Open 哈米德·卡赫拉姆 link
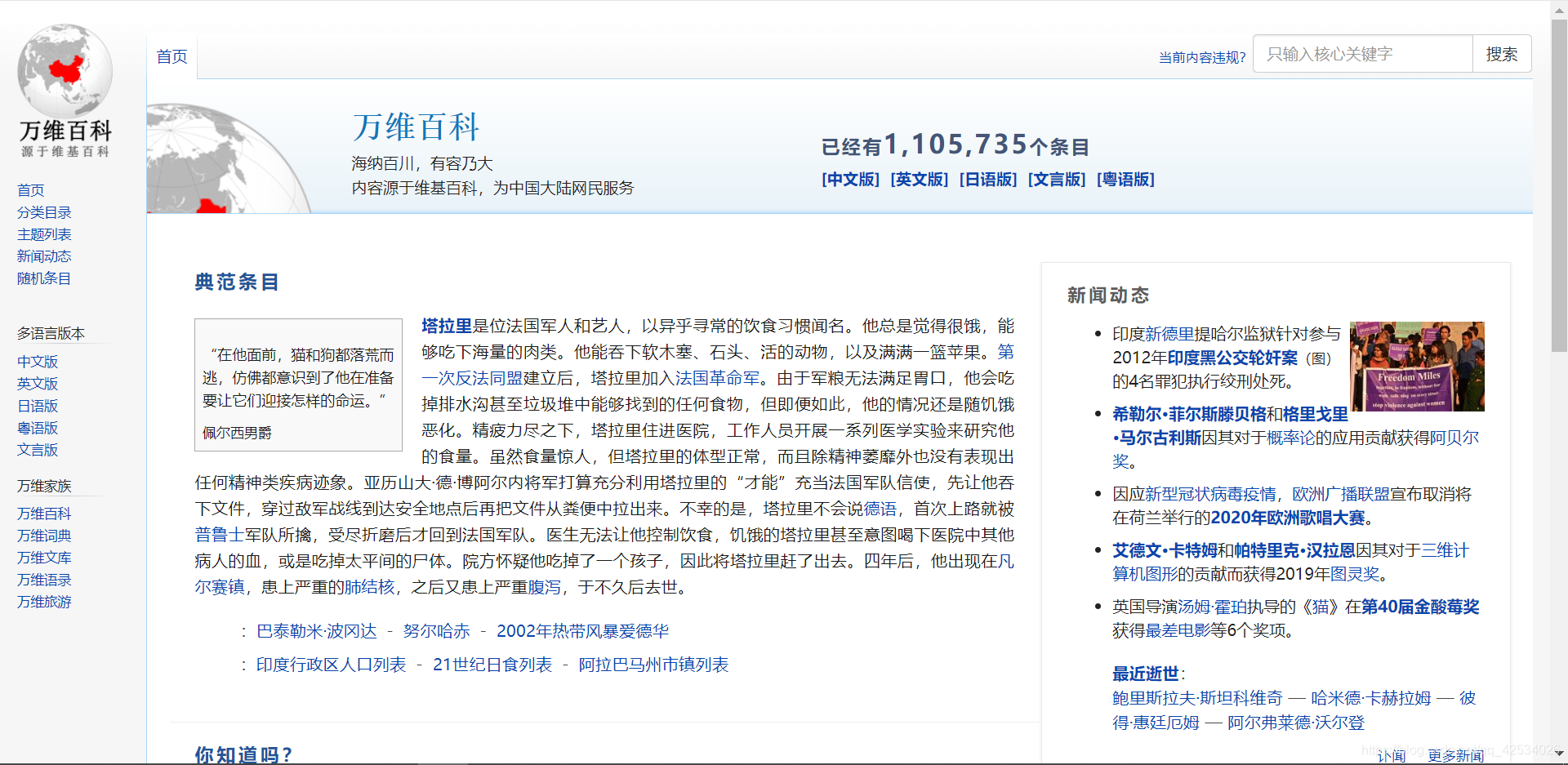This screenshot has width=1568, height=765. pos(1371,698)
